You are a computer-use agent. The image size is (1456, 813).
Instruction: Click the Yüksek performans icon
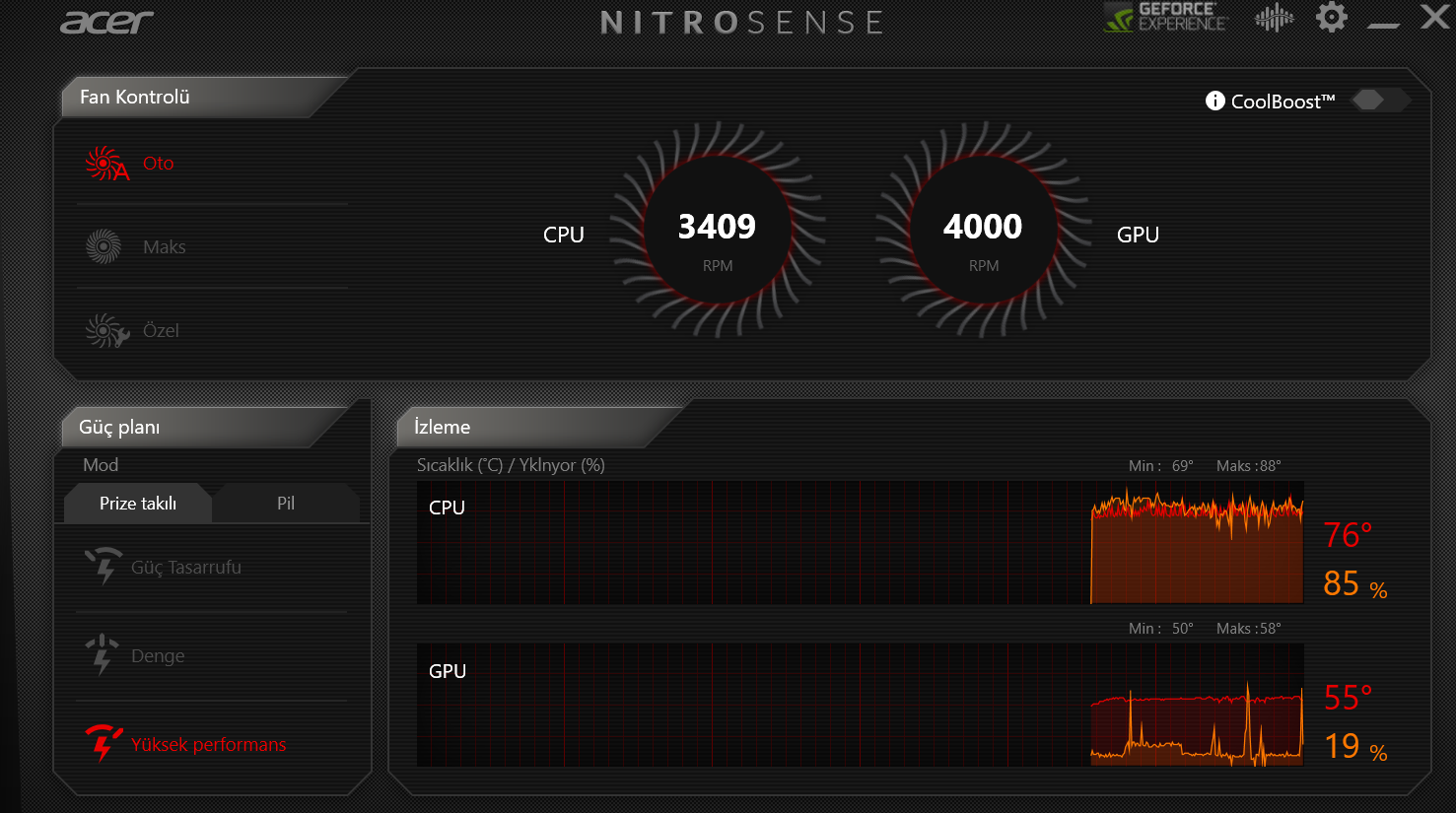click(103, 743)
